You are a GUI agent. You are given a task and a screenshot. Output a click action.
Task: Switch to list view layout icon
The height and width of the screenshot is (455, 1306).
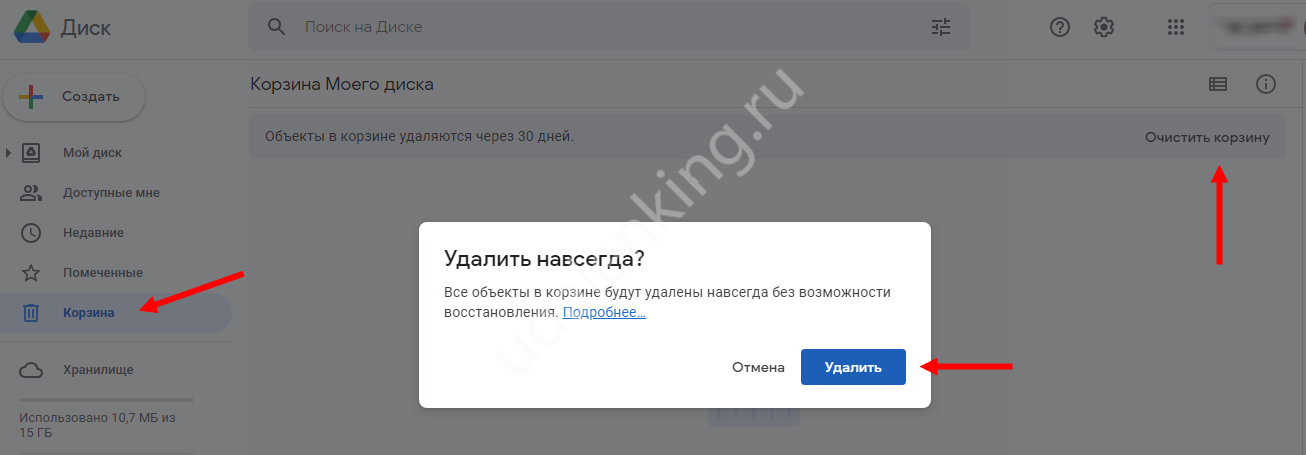pos(1218,84)
